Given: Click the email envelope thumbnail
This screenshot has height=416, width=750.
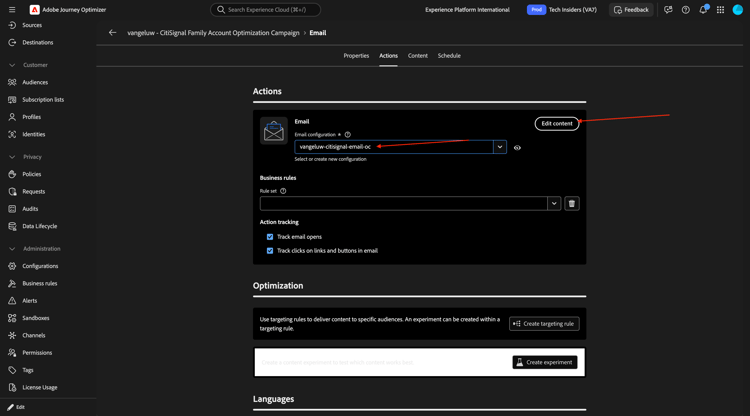Looking at the screenshot, I should (x=274, y=131).
